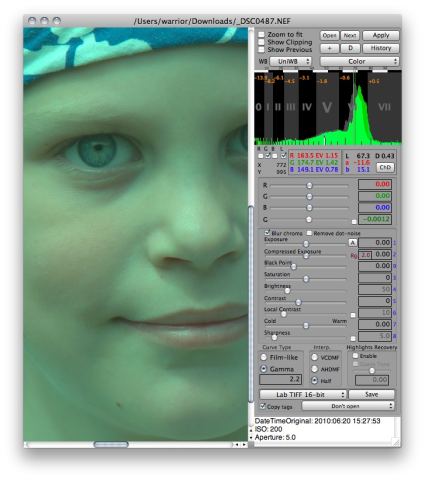Image resolution: width=425 pixels, height=480 pixels.
Task: Click the -0.0012 C value field
Action: [375, 219]
